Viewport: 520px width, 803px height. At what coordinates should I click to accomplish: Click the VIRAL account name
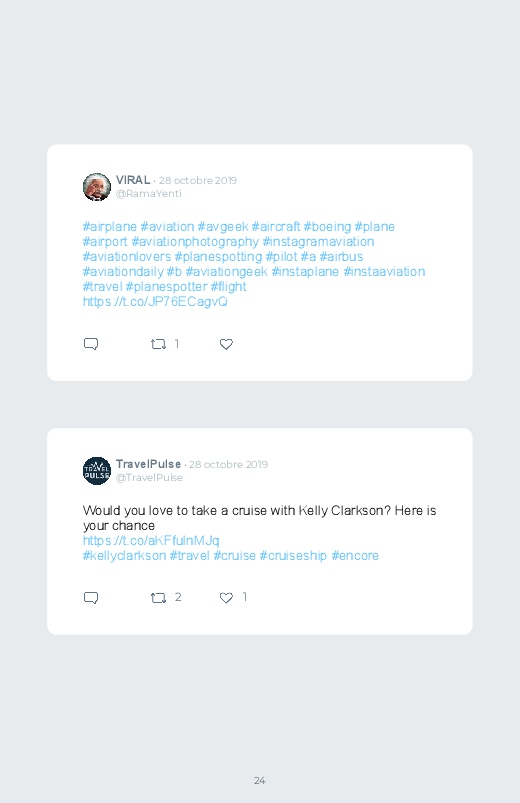(x=133, y=180)
